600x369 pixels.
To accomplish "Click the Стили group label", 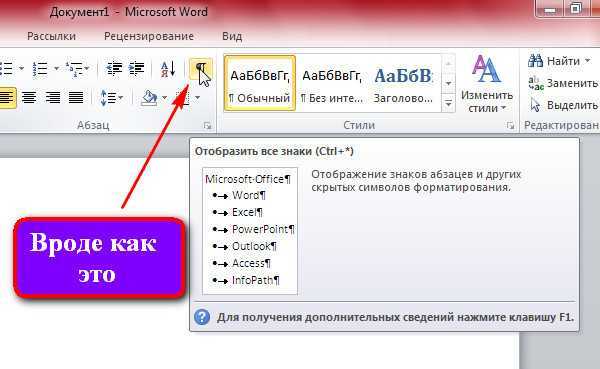I will coord(359,125).
